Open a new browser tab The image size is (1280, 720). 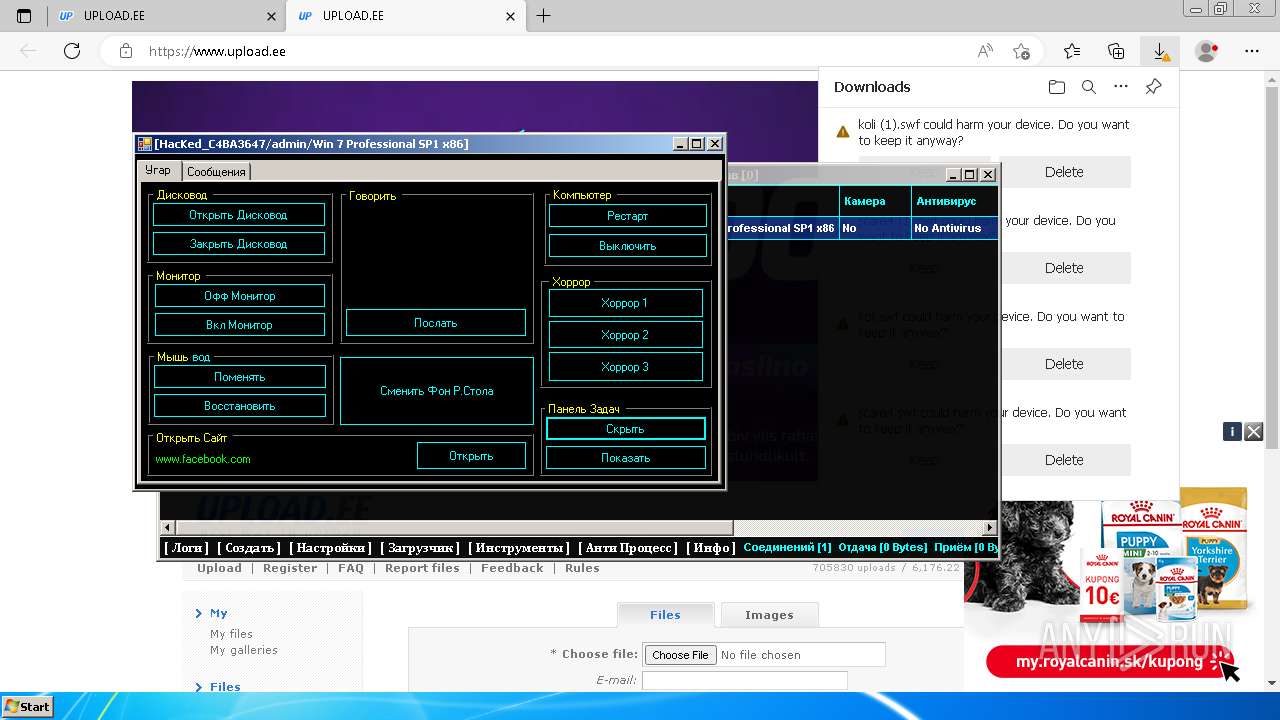coord(543,16)
